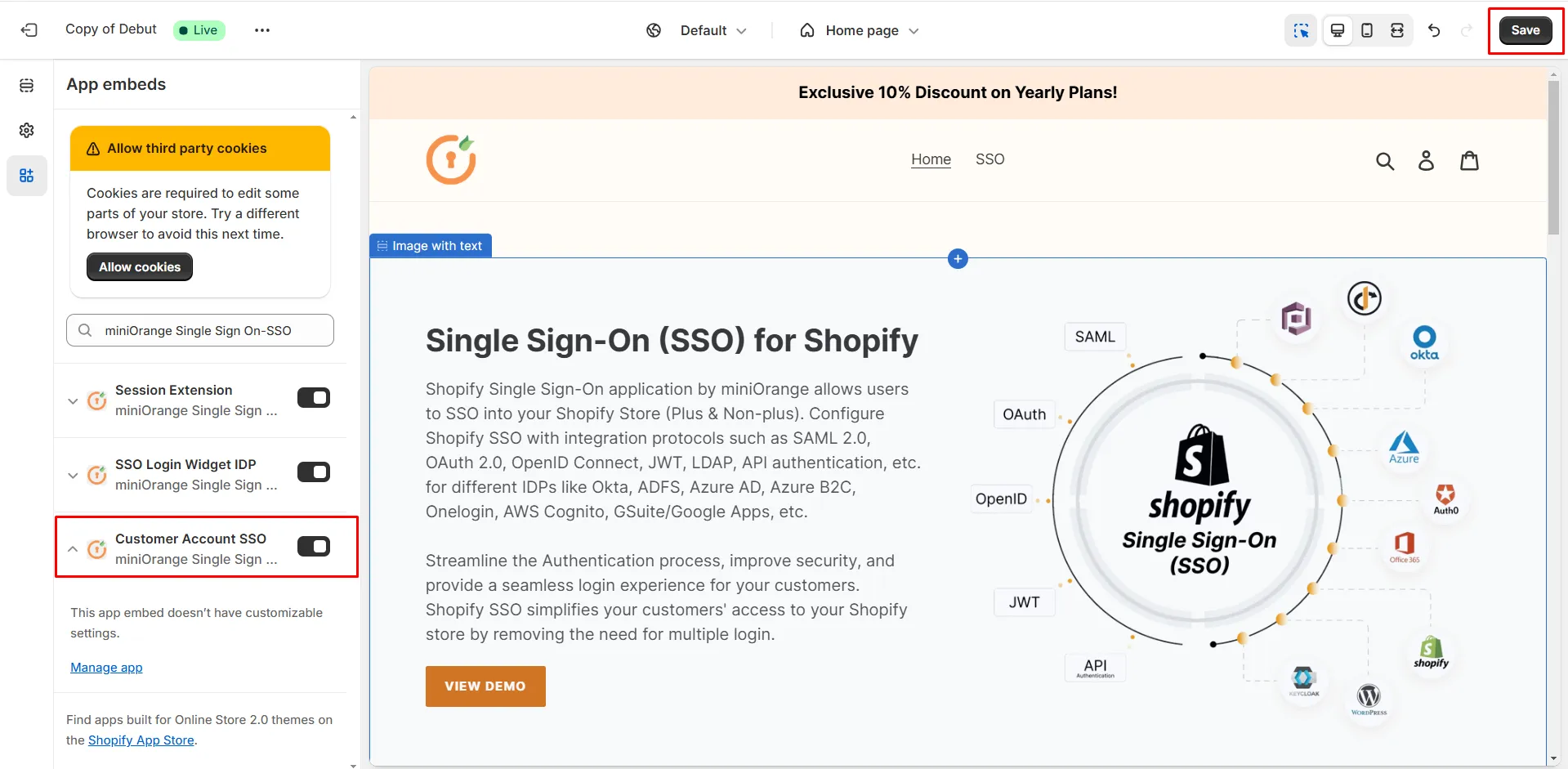Click the SAML protocol label in diagram
1568x769 pixels.
[1095, 337]
